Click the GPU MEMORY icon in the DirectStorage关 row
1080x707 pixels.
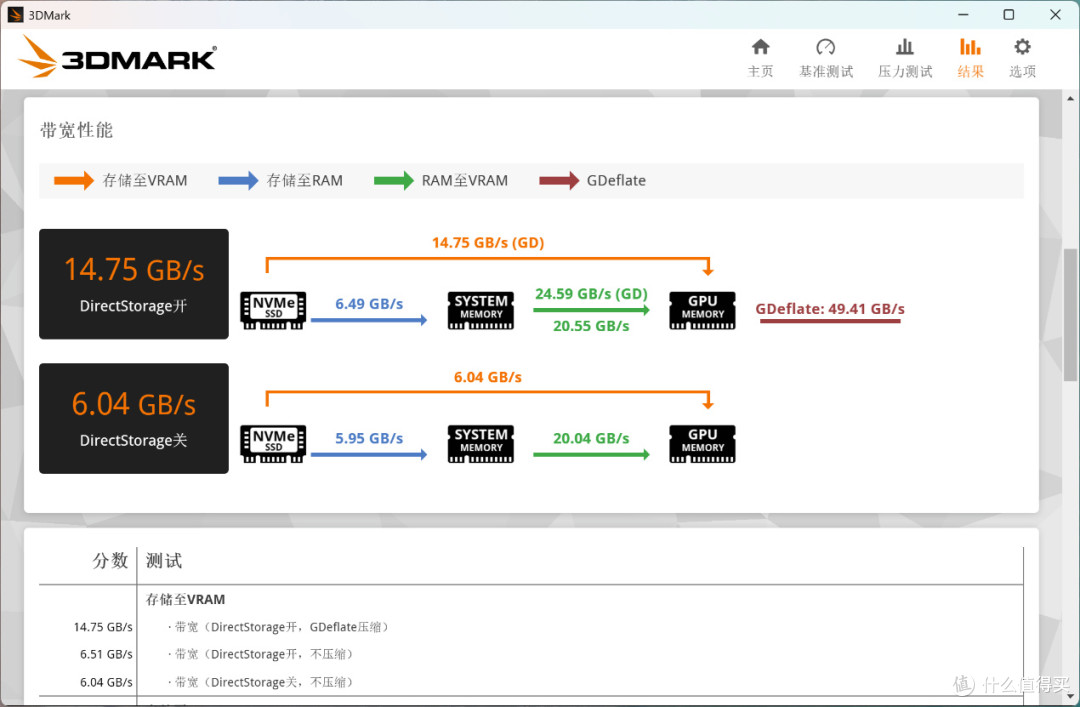click(703, 444)
